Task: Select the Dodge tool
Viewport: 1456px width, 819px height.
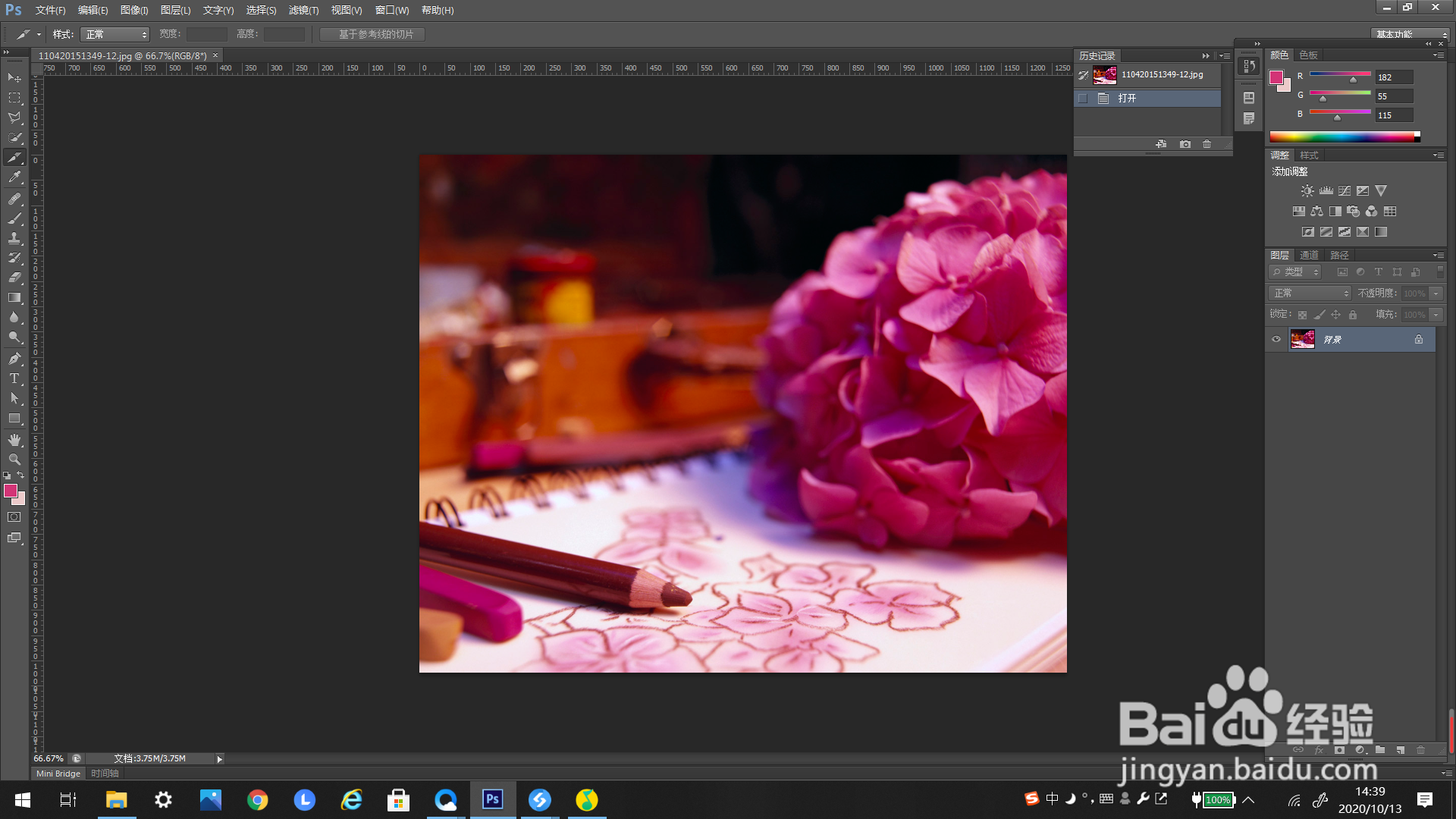Action: [14, 337]
